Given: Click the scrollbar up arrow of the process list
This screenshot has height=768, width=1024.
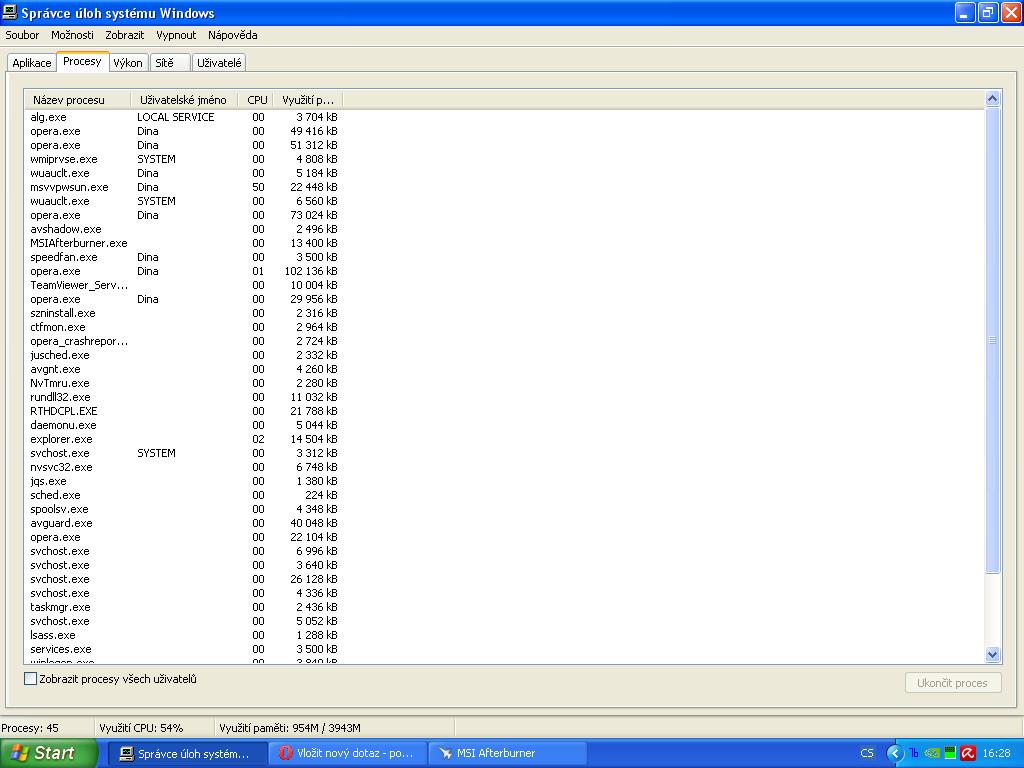Looking at the screenshot, I should [992, 99].
